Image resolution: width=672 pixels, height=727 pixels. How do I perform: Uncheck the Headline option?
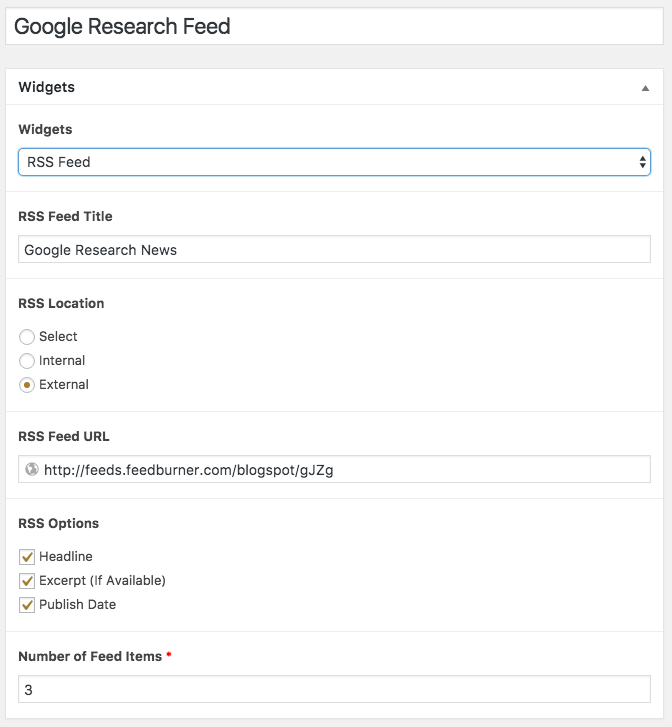(27, 557)
